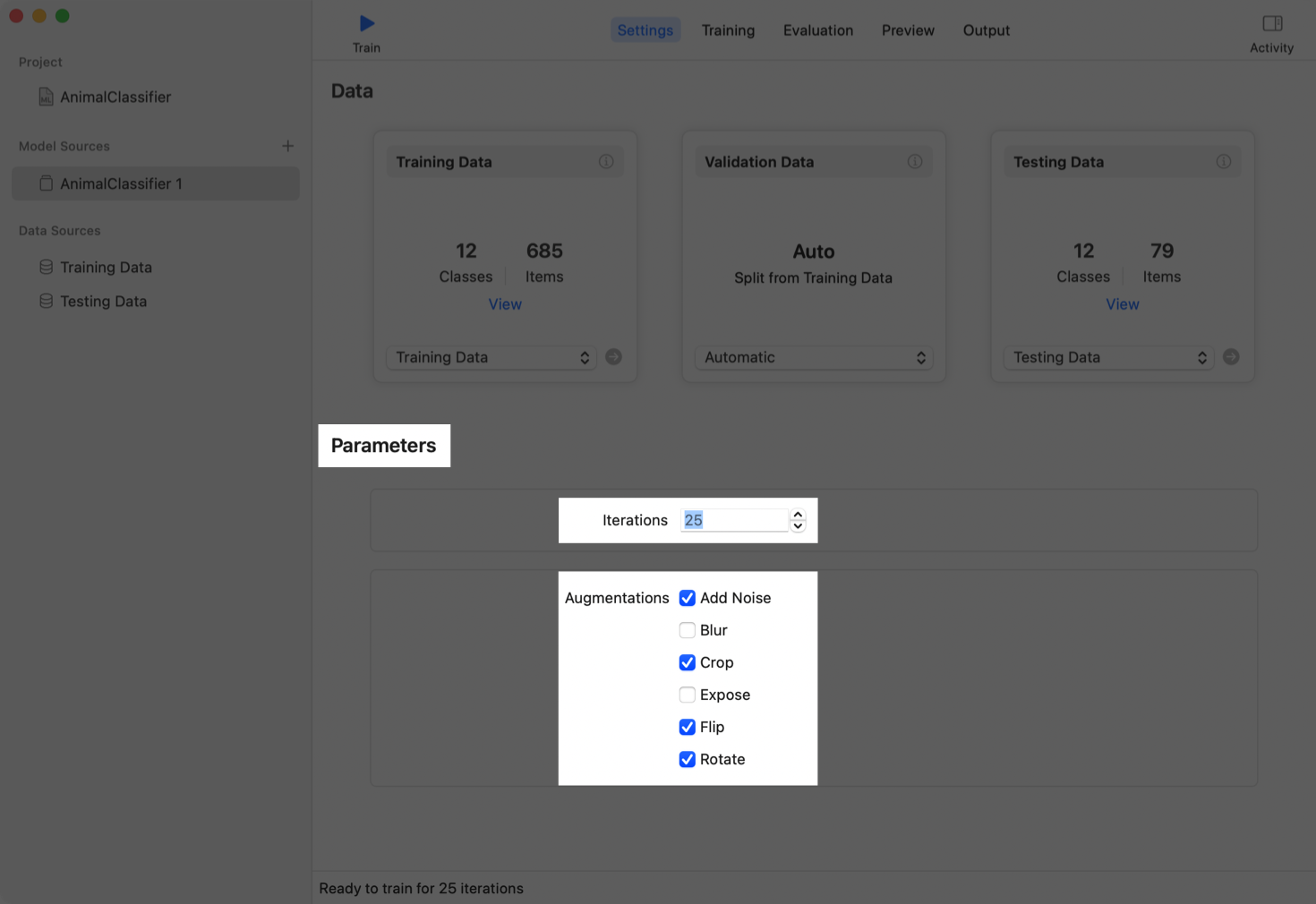Disable the Add Noise augmentation

tap(688, 598)
